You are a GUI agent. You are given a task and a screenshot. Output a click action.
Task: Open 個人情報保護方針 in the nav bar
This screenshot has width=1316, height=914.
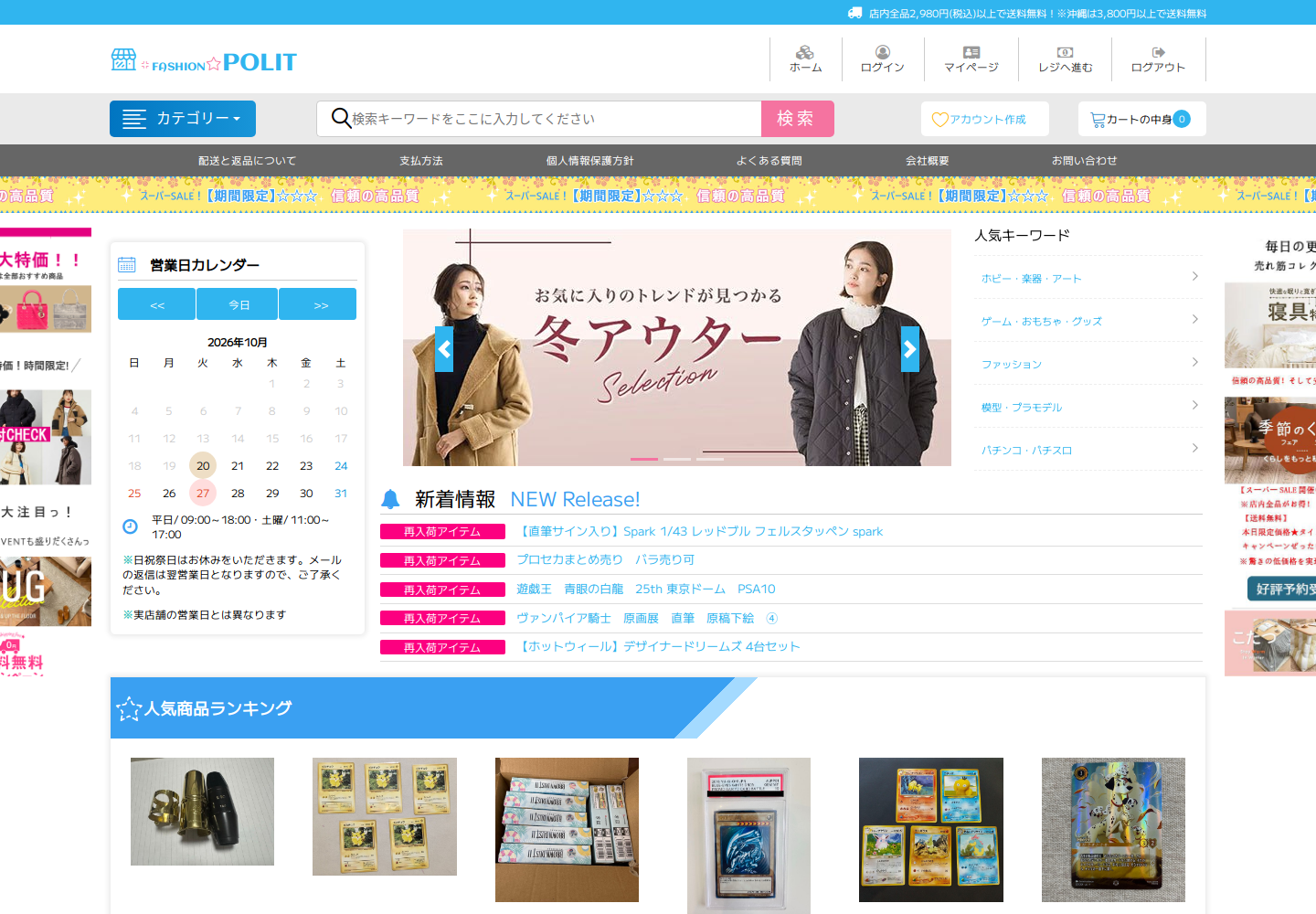pyautogui.click(x=590, y=161)
